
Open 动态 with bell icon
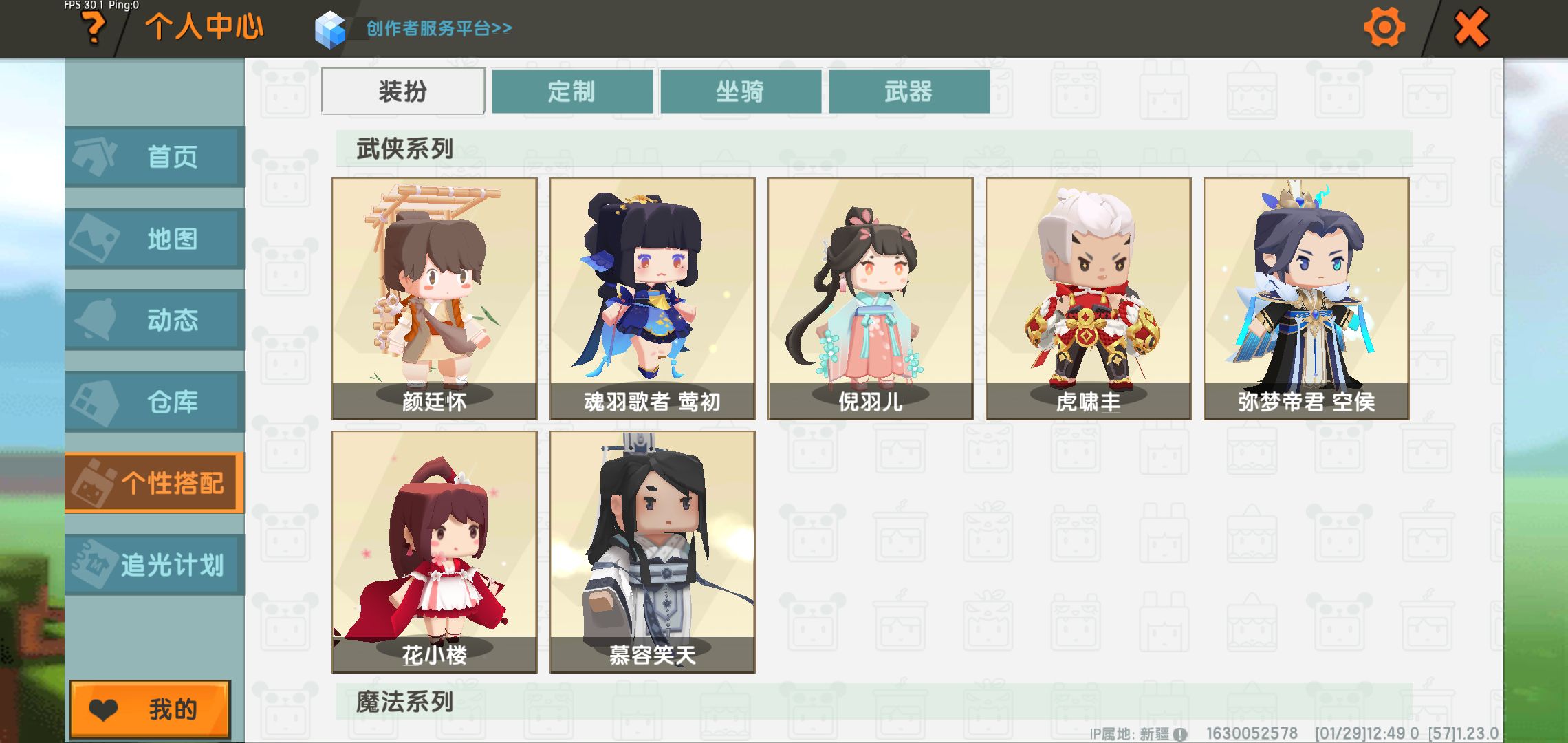(x=155, y=319)
